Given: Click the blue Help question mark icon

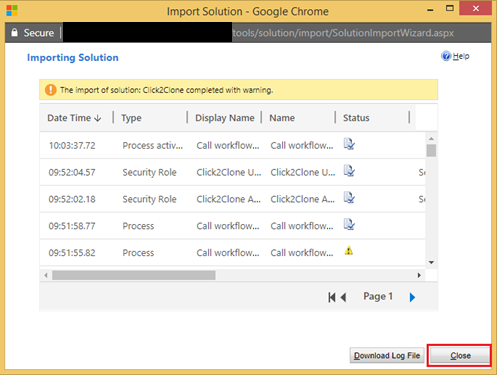Looking at the screenshot, I should (446, 56).
